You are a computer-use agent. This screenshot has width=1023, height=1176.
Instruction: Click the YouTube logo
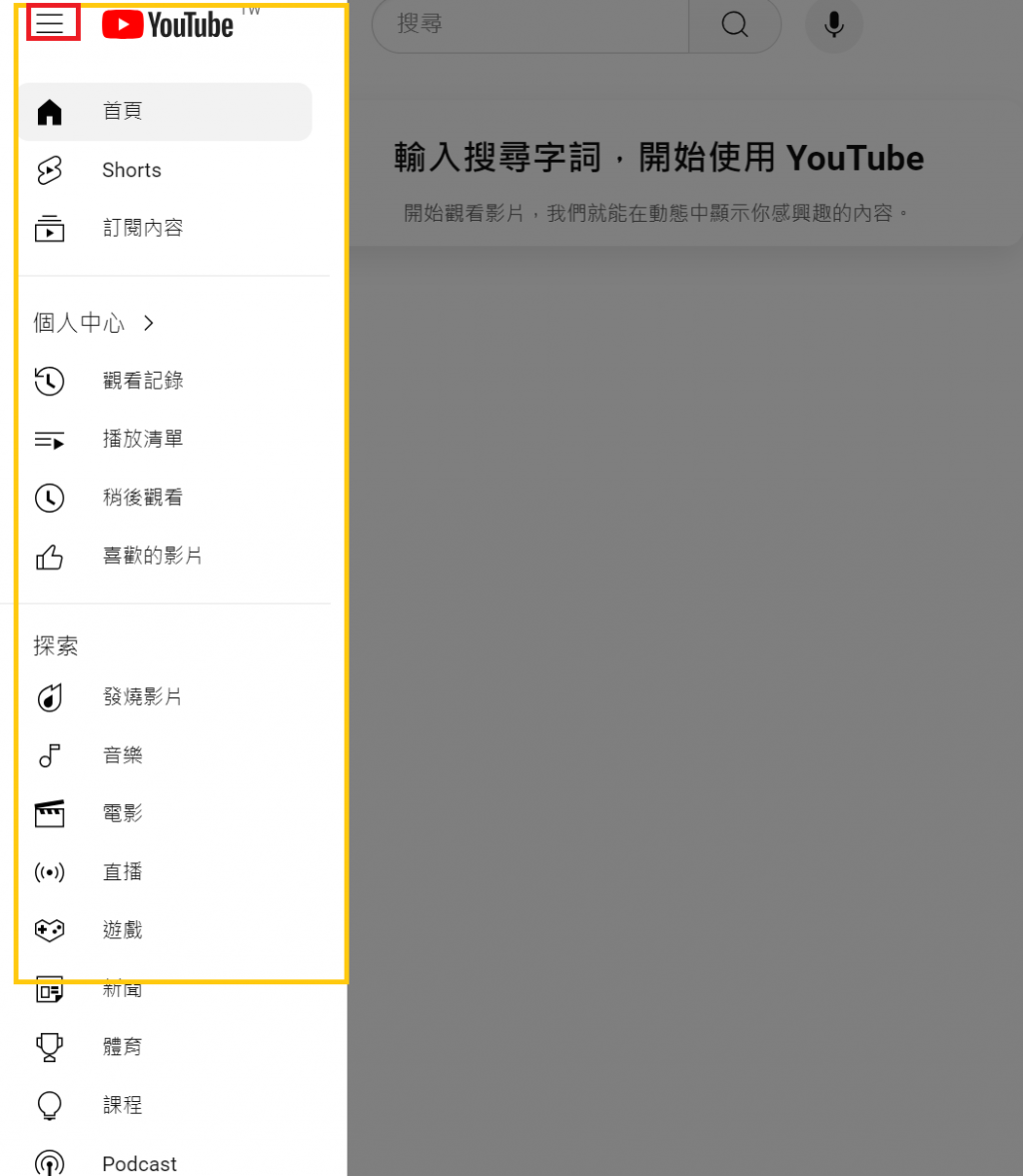coord(168,25)
